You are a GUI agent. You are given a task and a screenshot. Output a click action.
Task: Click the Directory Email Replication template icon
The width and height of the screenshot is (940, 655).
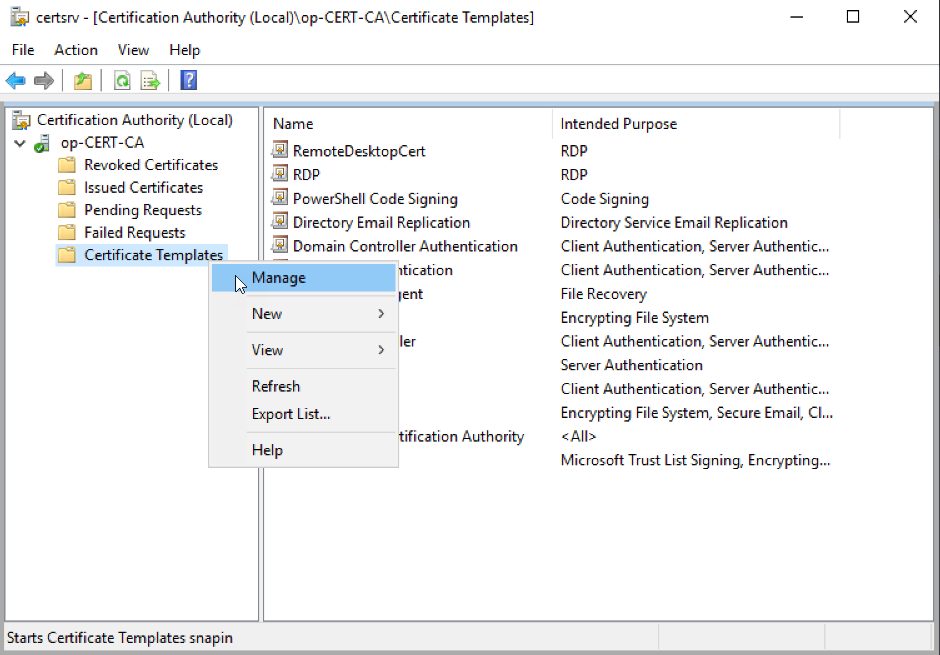pos(279,222)
